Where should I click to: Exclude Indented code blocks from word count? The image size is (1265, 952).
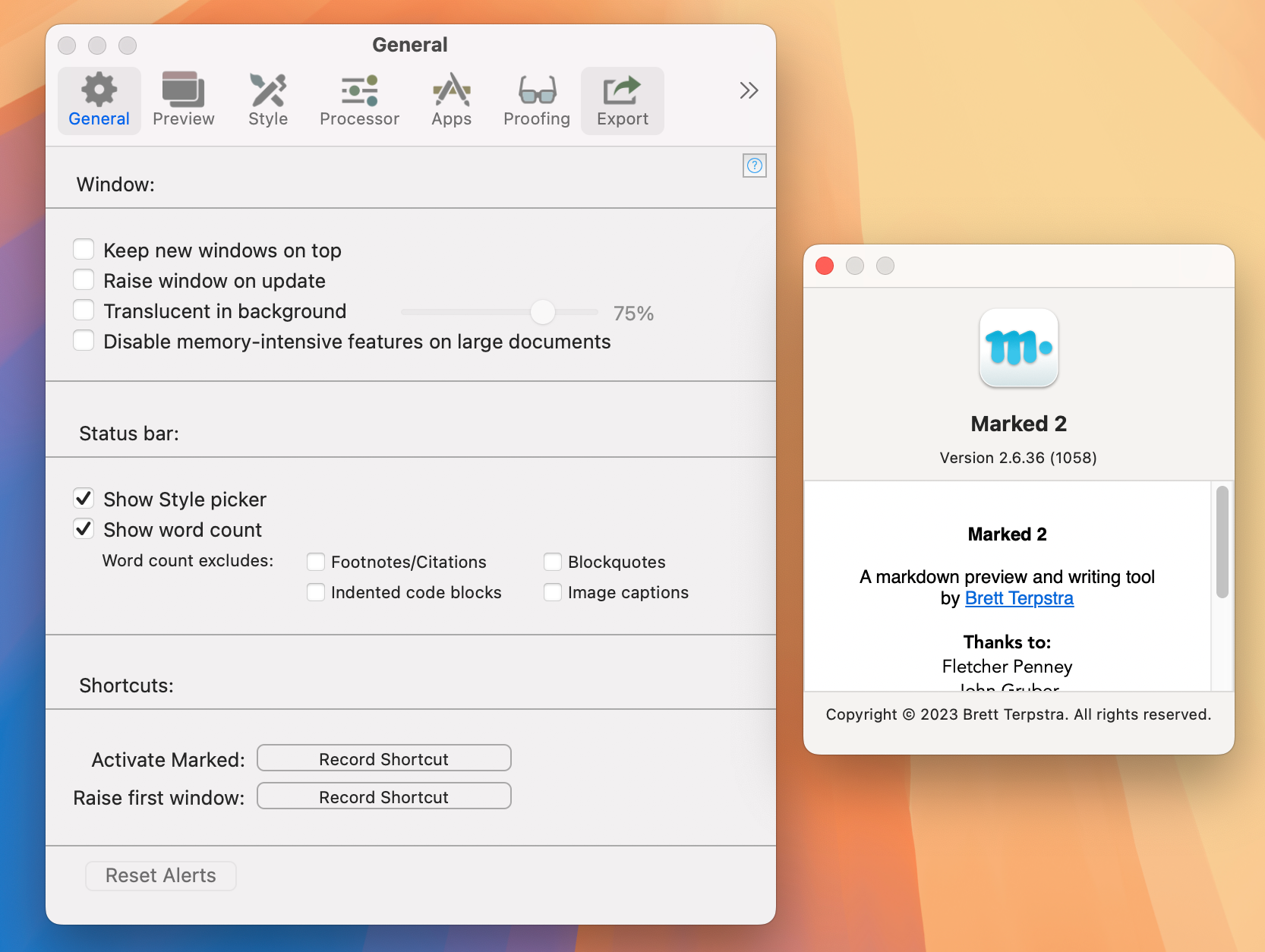coord(316,592)
